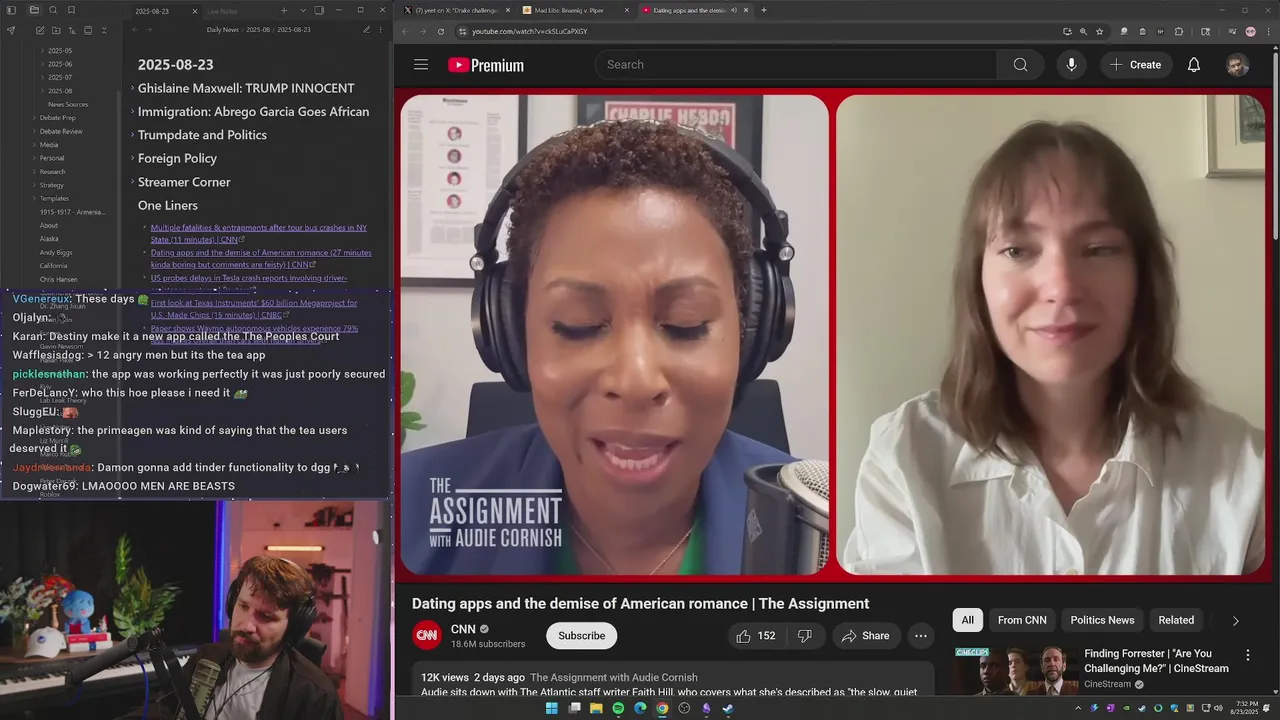Open the Chrome extensions puzzle icon
The width and height of the screenshot is (1280, 720).
[x=1179, y=31]
